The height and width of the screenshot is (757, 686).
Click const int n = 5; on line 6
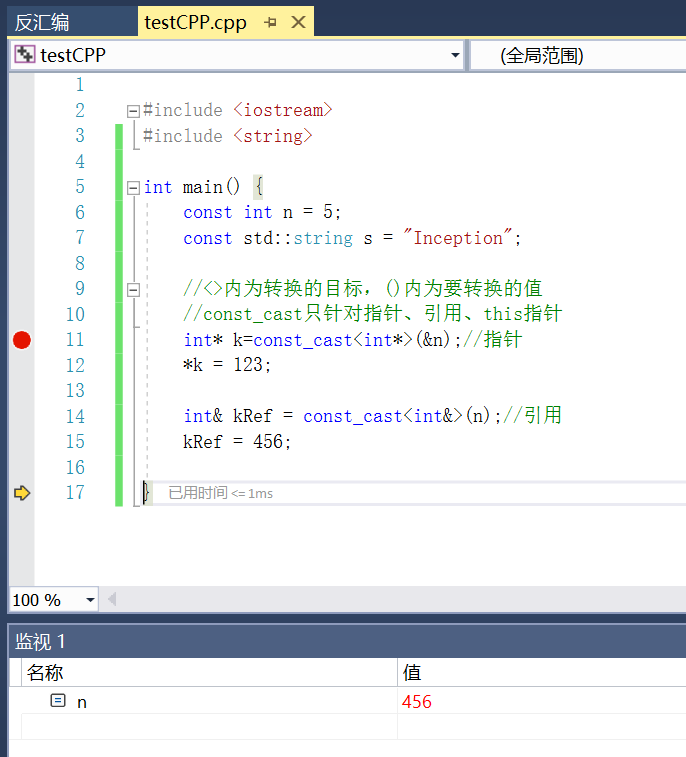262,212
